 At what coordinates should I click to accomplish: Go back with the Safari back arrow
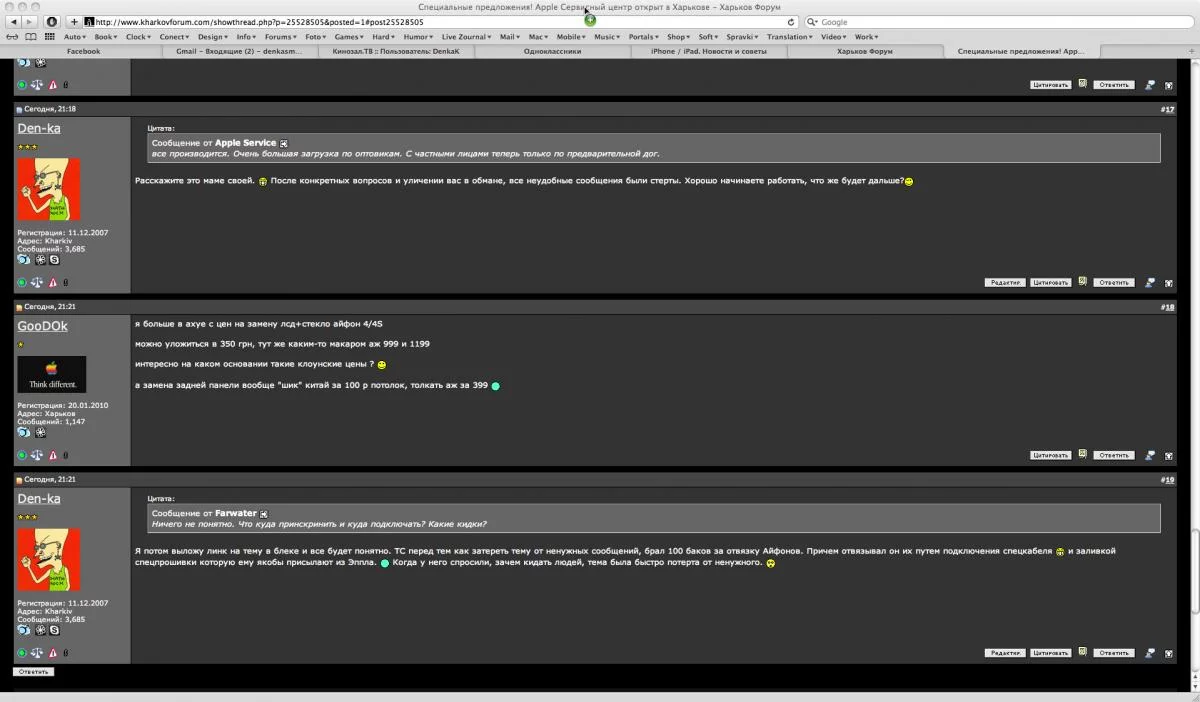click(x=13, y=21)
